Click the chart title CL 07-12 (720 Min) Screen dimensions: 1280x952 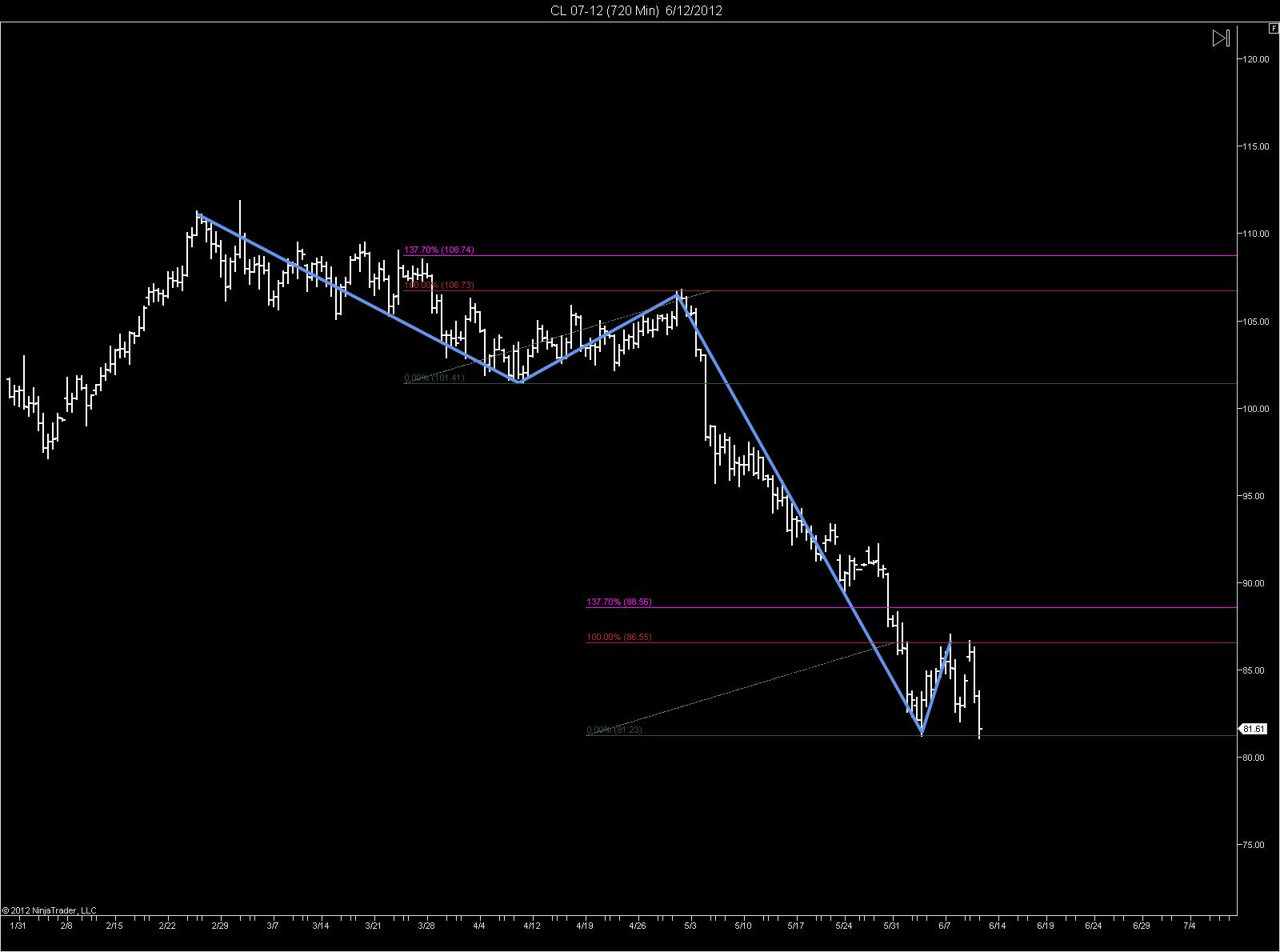pyautogui.click(x=603, y=10)
